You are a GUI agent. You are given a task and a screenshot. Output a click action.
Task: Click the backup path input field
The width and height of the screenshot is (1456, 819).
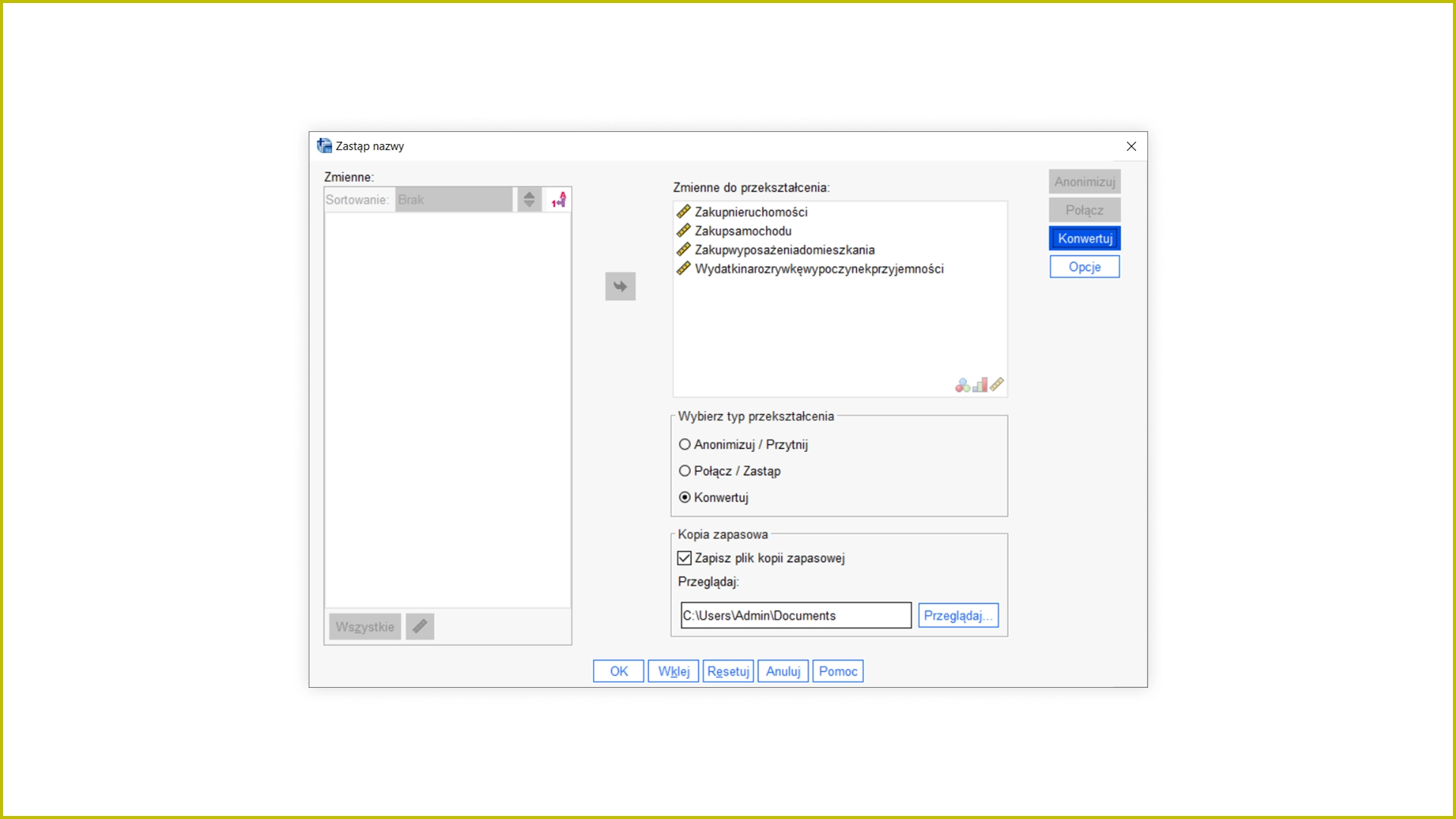795,616
